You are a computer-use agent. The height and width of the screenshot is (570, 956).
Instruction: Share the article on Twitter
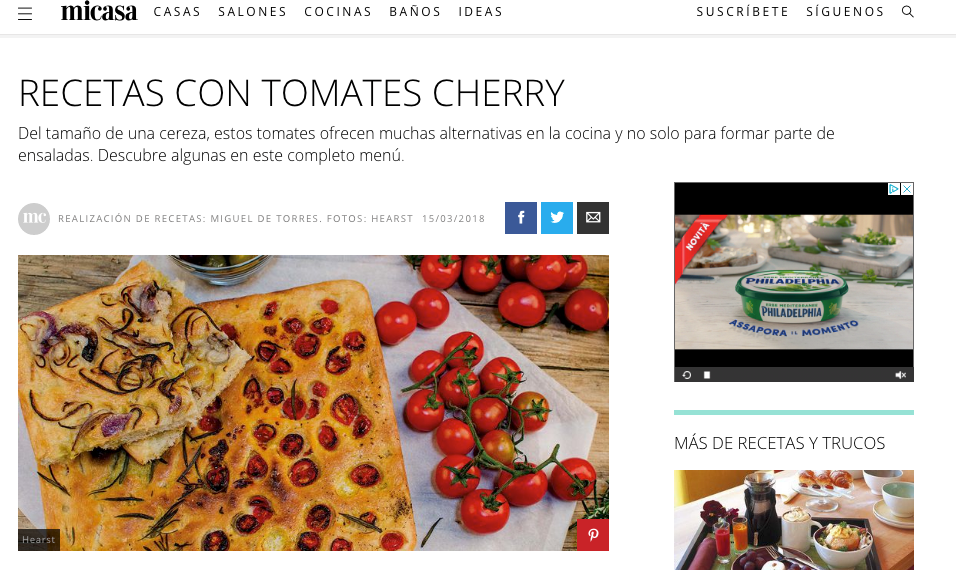point(557,218)
